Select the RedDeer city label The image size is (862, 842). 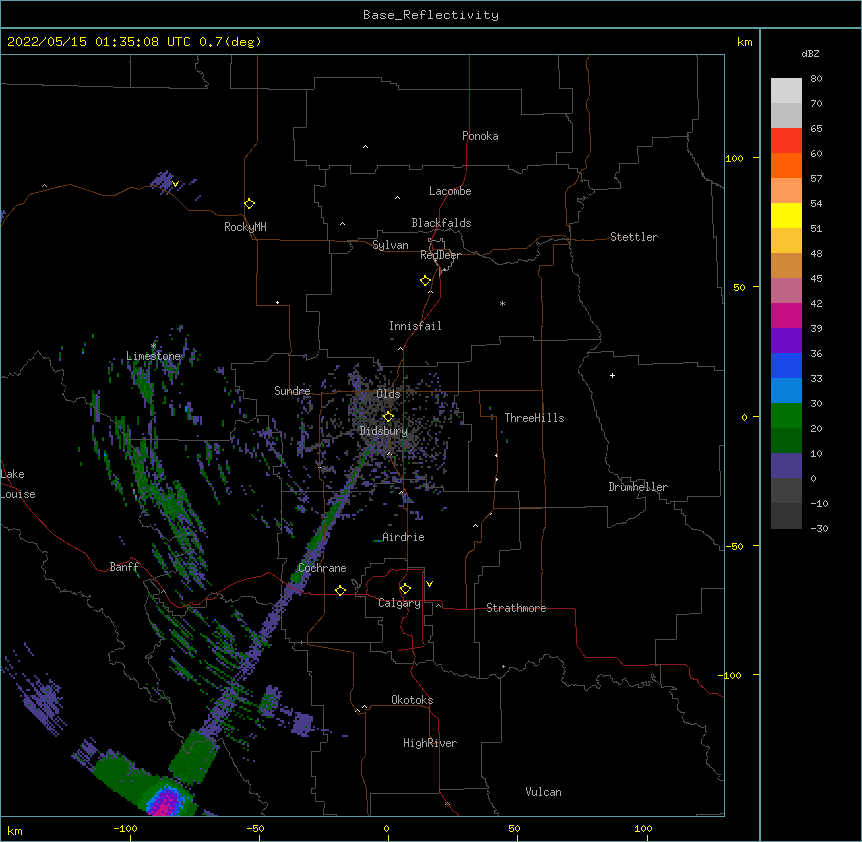pyautogui.click(x=440, y=255)
